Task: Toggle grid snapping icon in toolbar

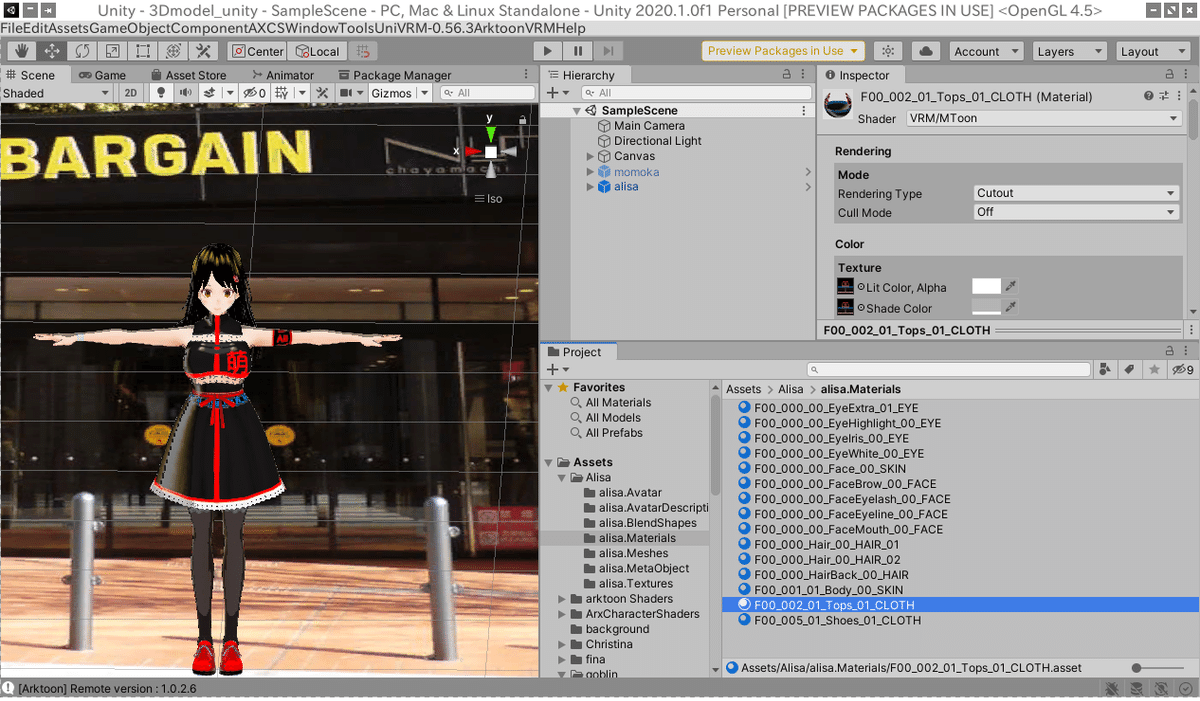Action: point(364,51)
